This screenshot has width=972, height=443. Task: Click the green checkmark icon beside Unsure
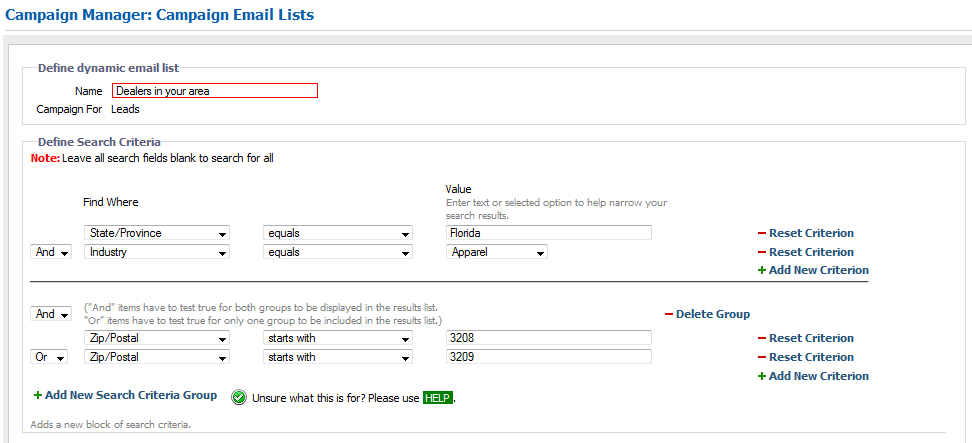[239, 398]
